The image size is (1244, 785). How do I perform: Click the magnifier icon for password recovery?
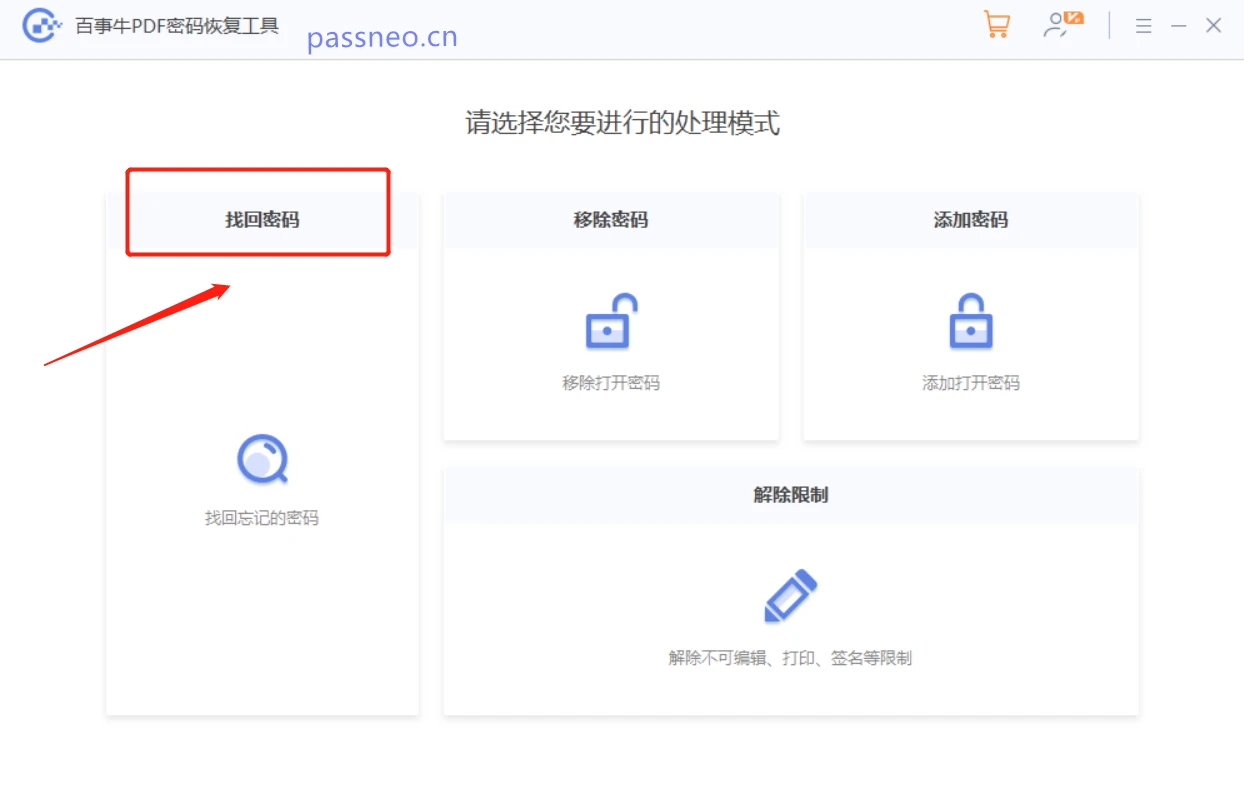tap(262, 460)
